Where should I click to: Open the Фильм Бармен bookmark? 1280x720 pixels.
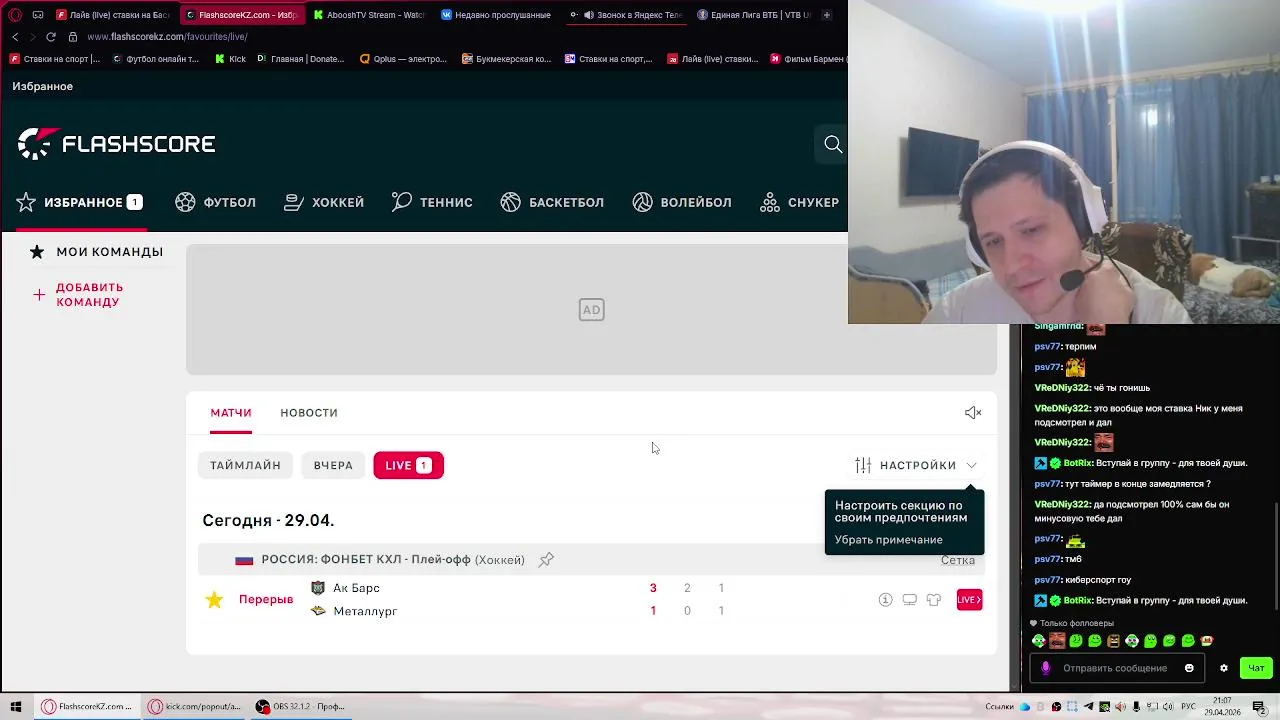807,59
